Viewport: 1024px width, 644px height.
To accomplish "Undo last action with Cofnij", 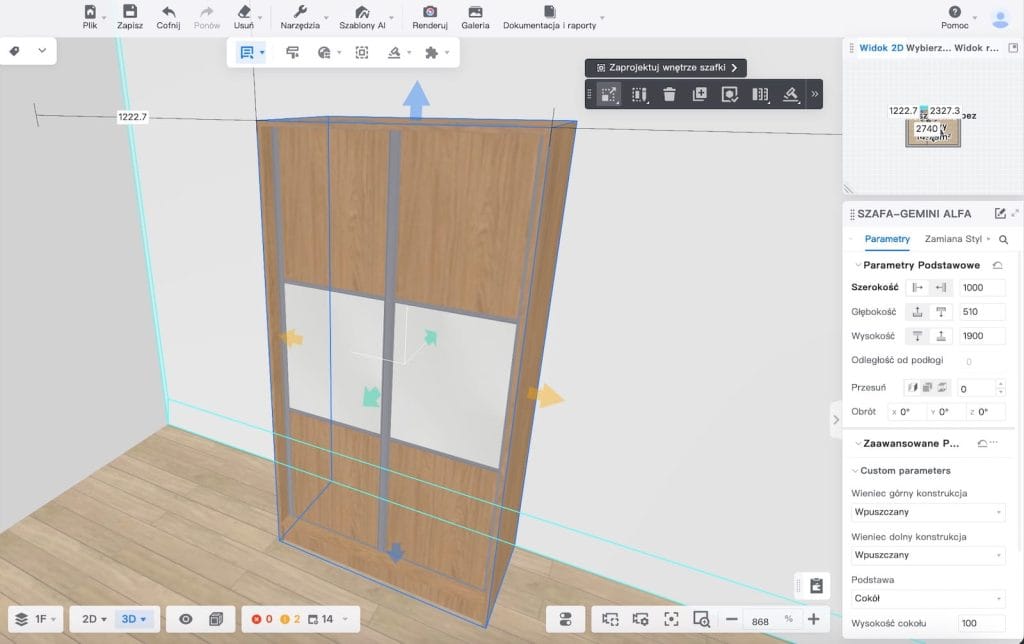I will pos(168,17).
